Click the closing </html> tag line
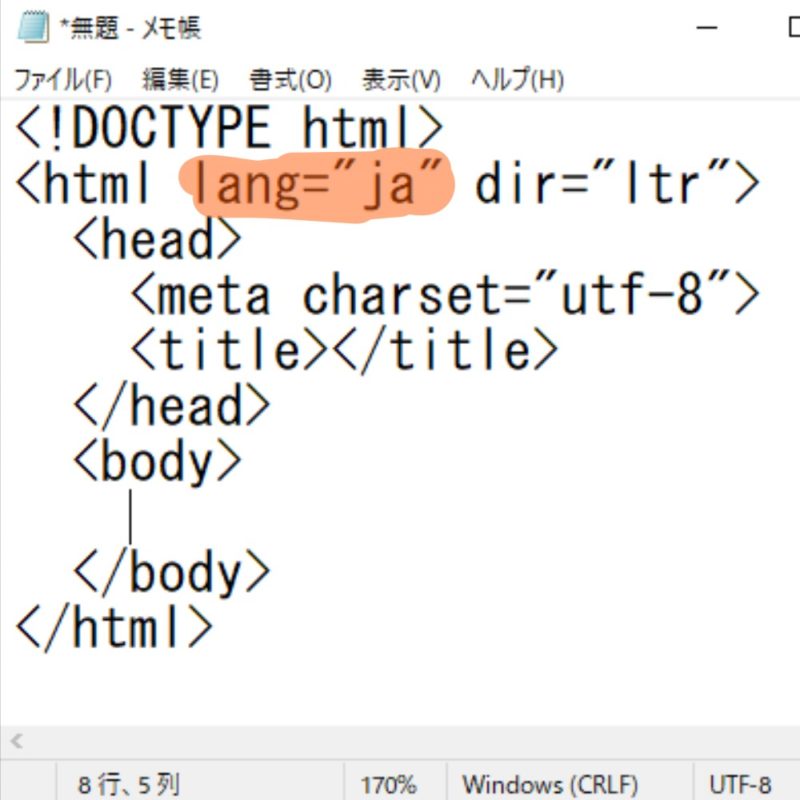Viewport: 800px width, 800px height. 114,629
